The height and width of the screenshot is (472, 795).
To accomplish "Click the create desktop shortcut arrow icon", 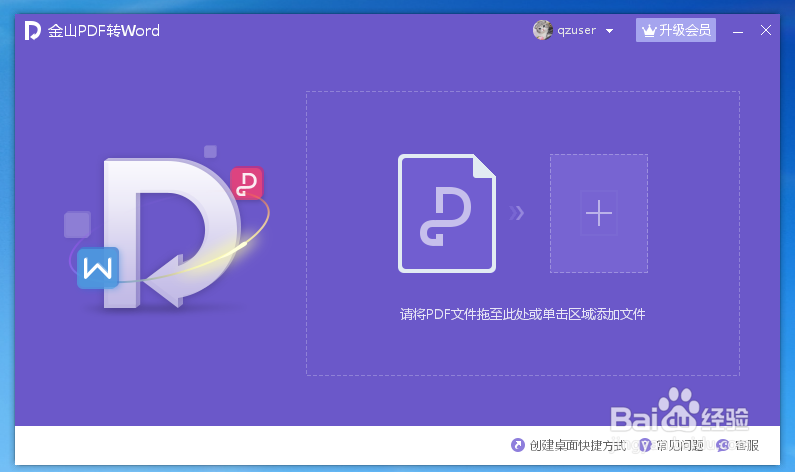I will [518, 445].
